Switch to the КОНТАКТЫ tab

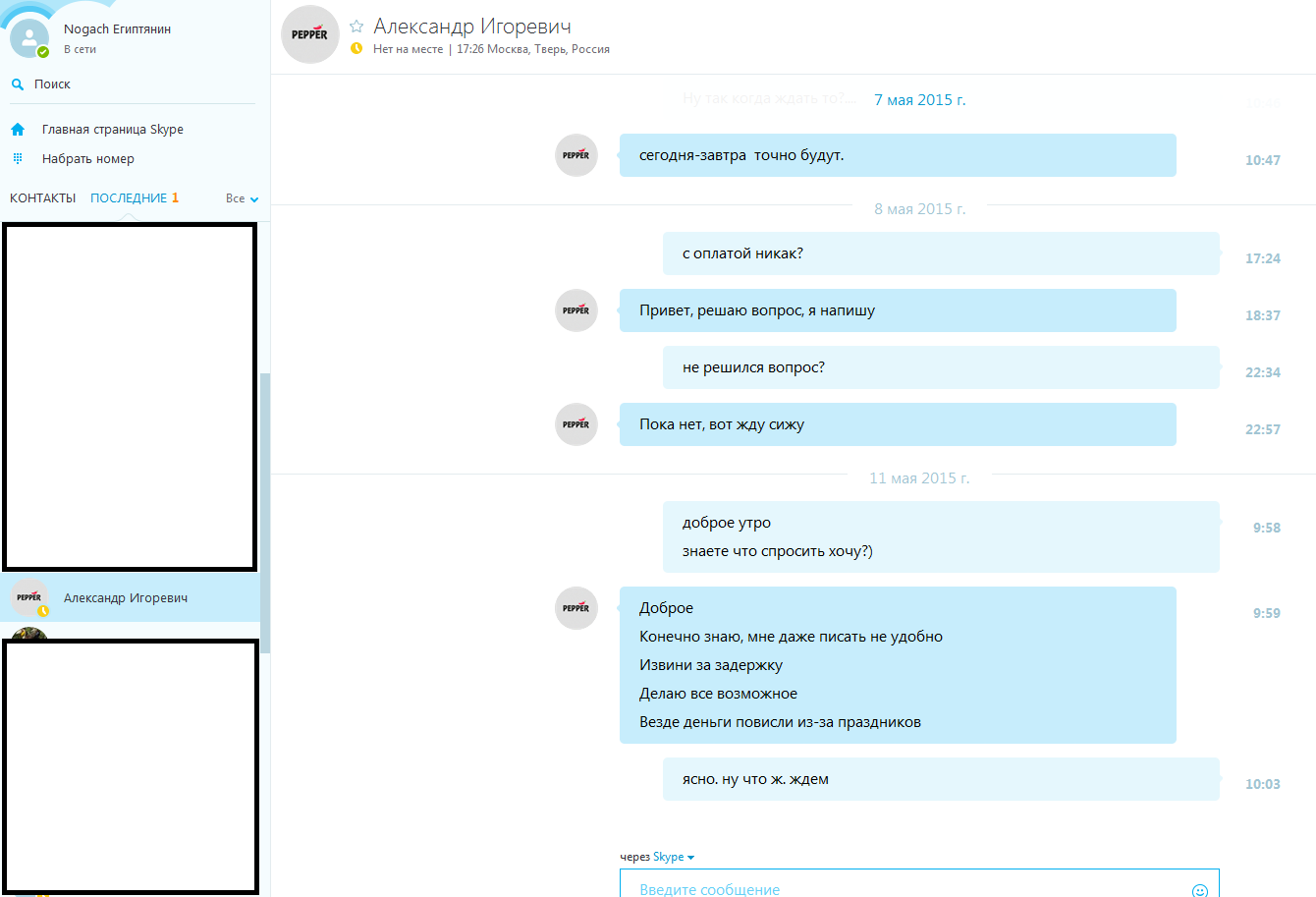point(43,198)
